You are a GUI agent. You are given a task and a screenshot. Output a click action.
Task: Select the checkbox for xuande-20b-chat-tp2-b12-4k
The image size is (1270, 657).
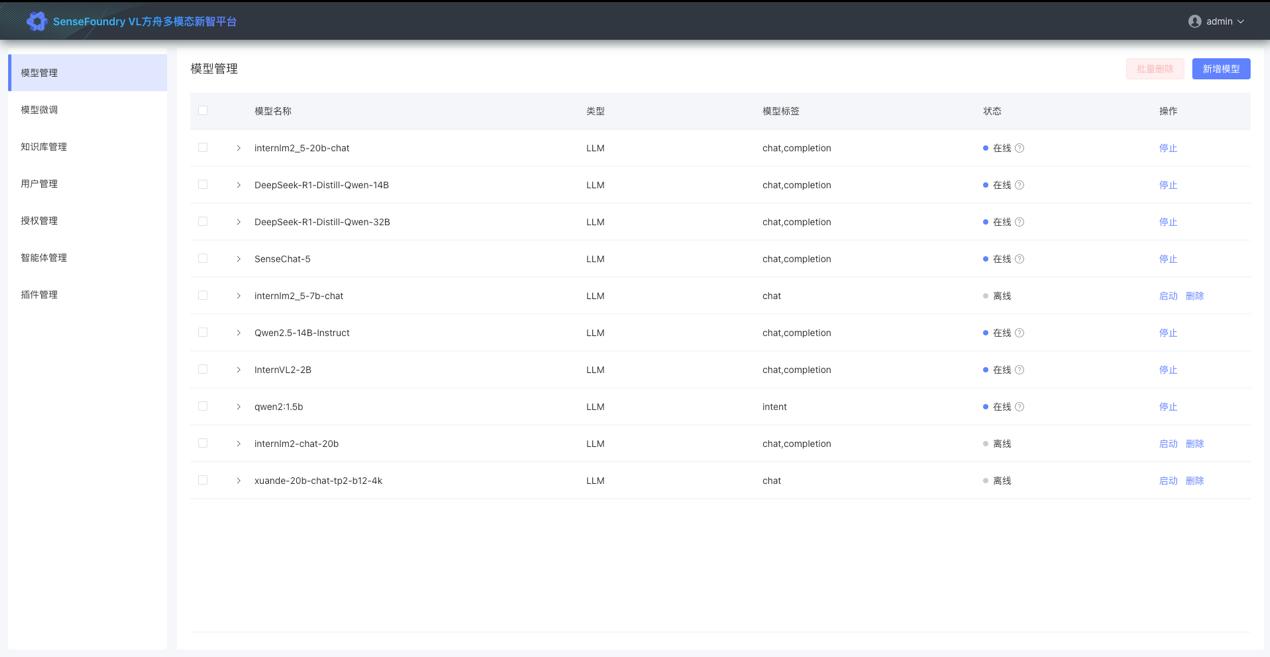(x=203, y=481)
